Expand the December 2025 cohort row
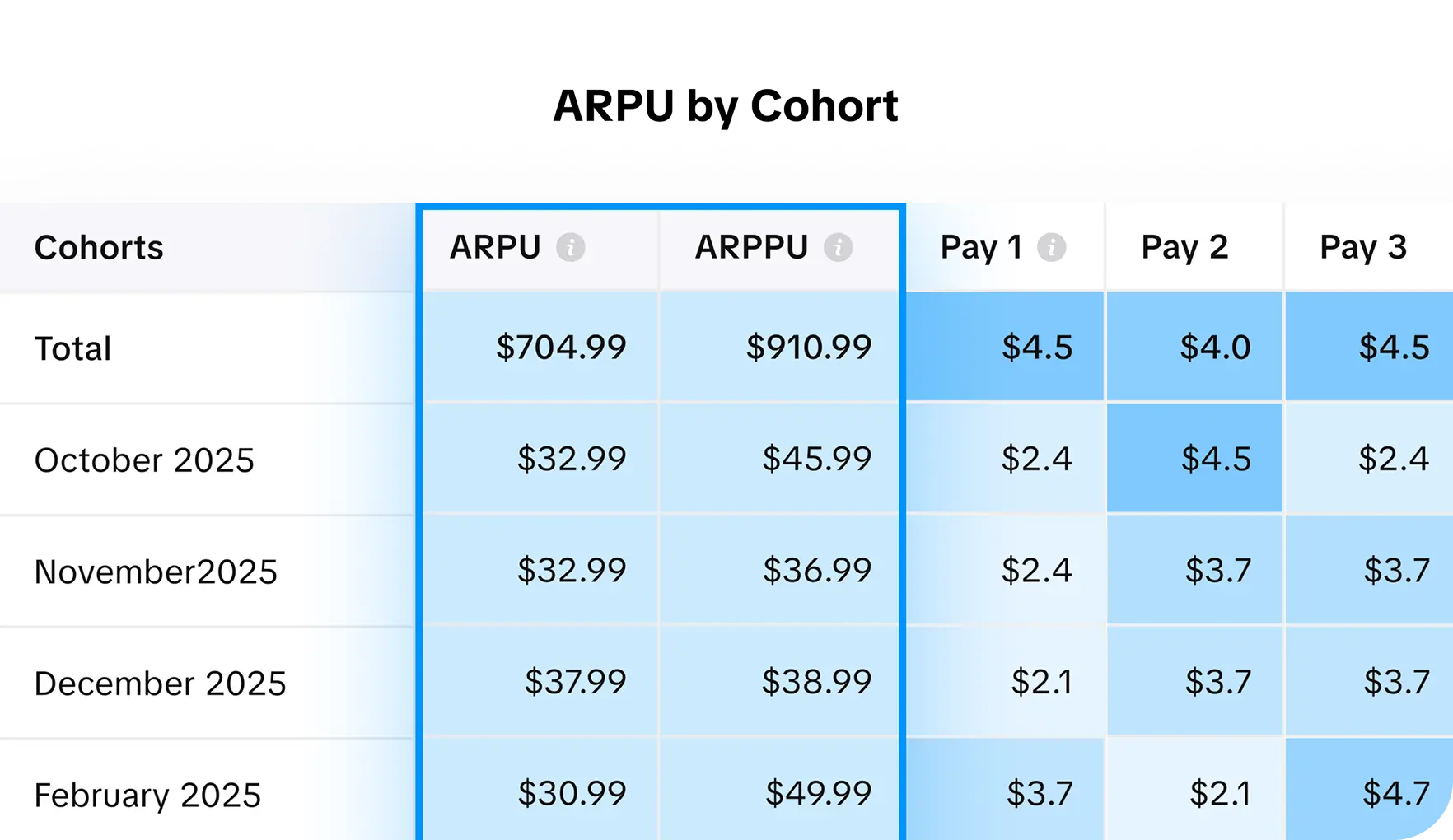Image resolution: width=1453 pixels, height=840 pixels. (x=161, y=682)
